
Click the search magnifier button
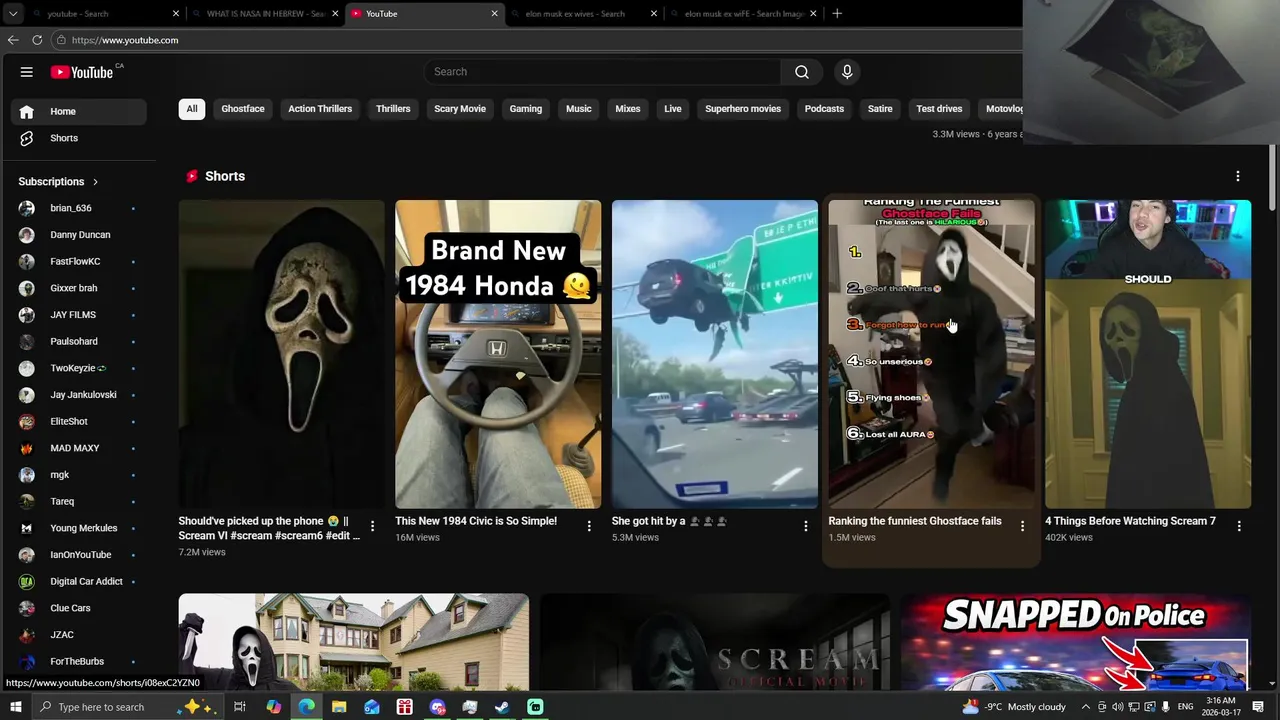pos(802,72)
